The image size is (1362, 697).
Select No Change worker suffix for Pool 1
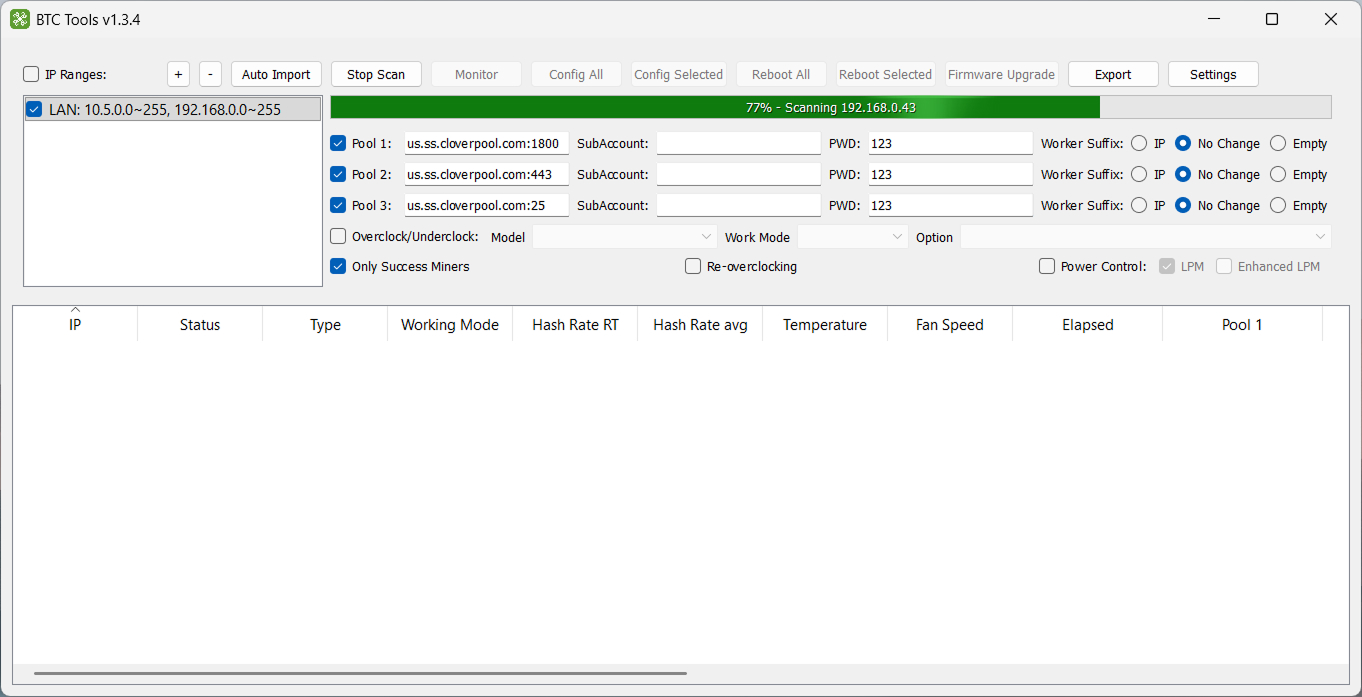point(1183,143)
